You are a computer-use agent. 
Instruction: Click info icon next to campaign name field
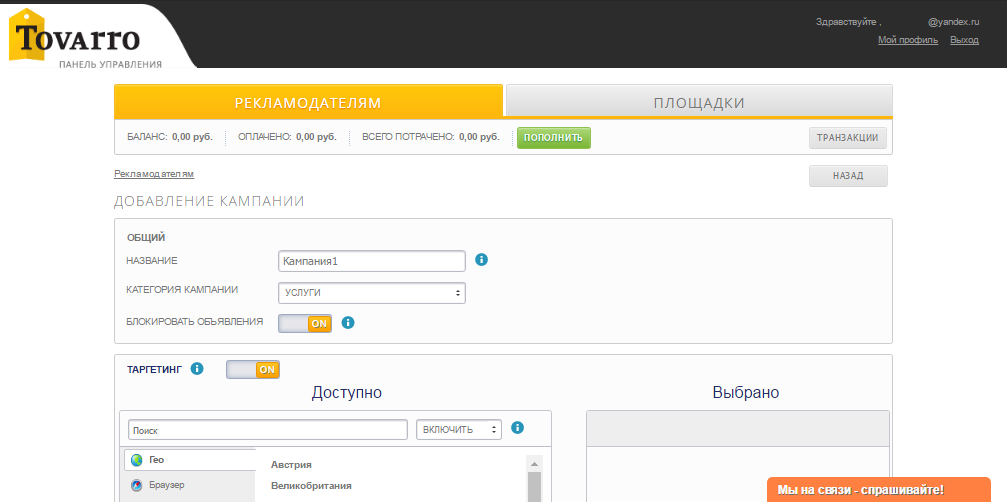pos(482,260)
